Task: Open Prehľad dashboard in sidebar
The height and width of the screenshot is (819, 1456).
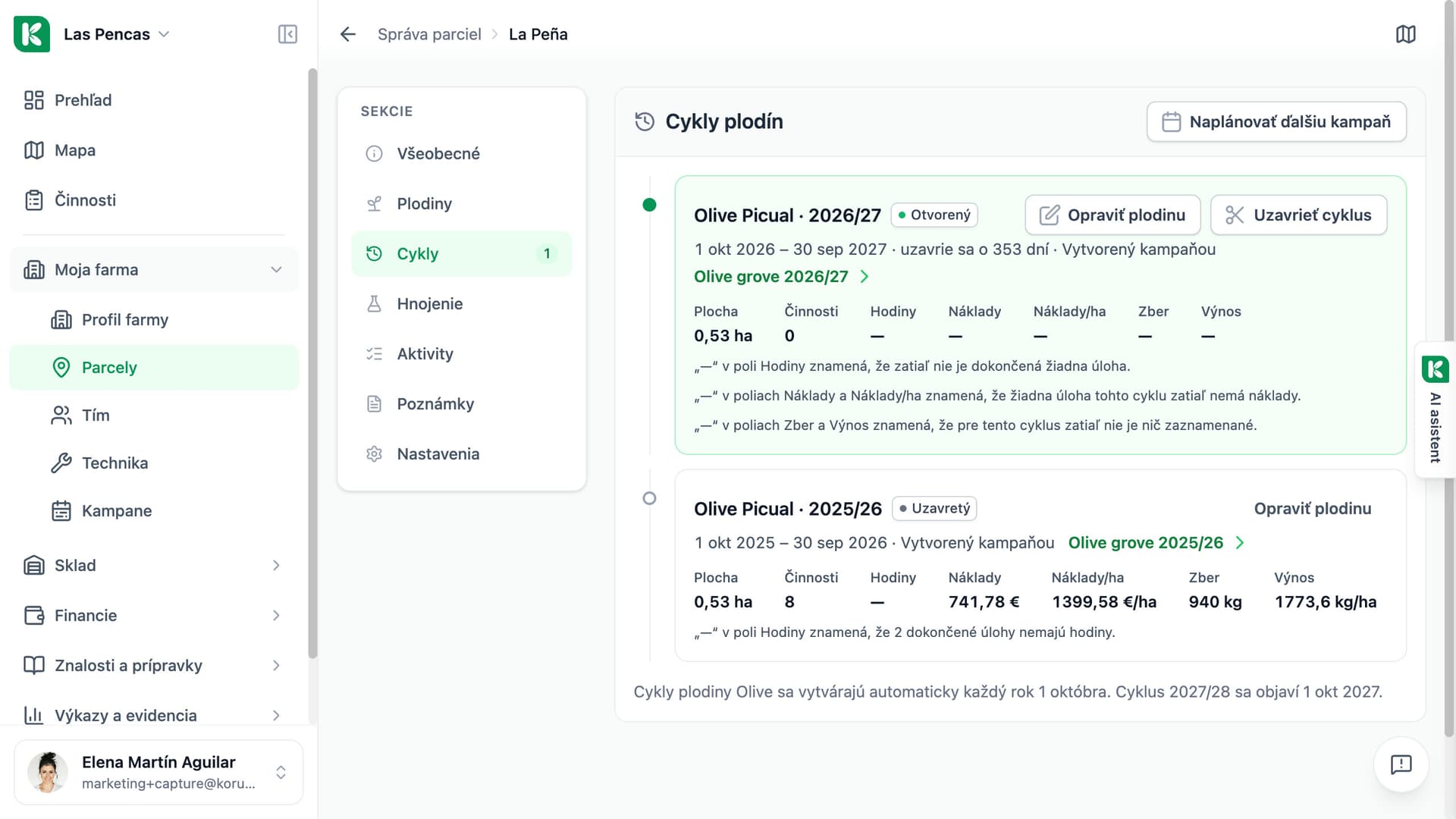Action: point(154,100)
